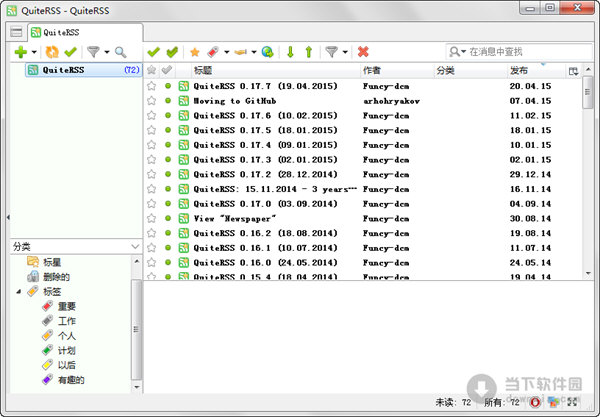Star the QuiteRSS 0.17.7 news item
The width and height of the screenshot is (600, 417).
(x=152, y=86)
